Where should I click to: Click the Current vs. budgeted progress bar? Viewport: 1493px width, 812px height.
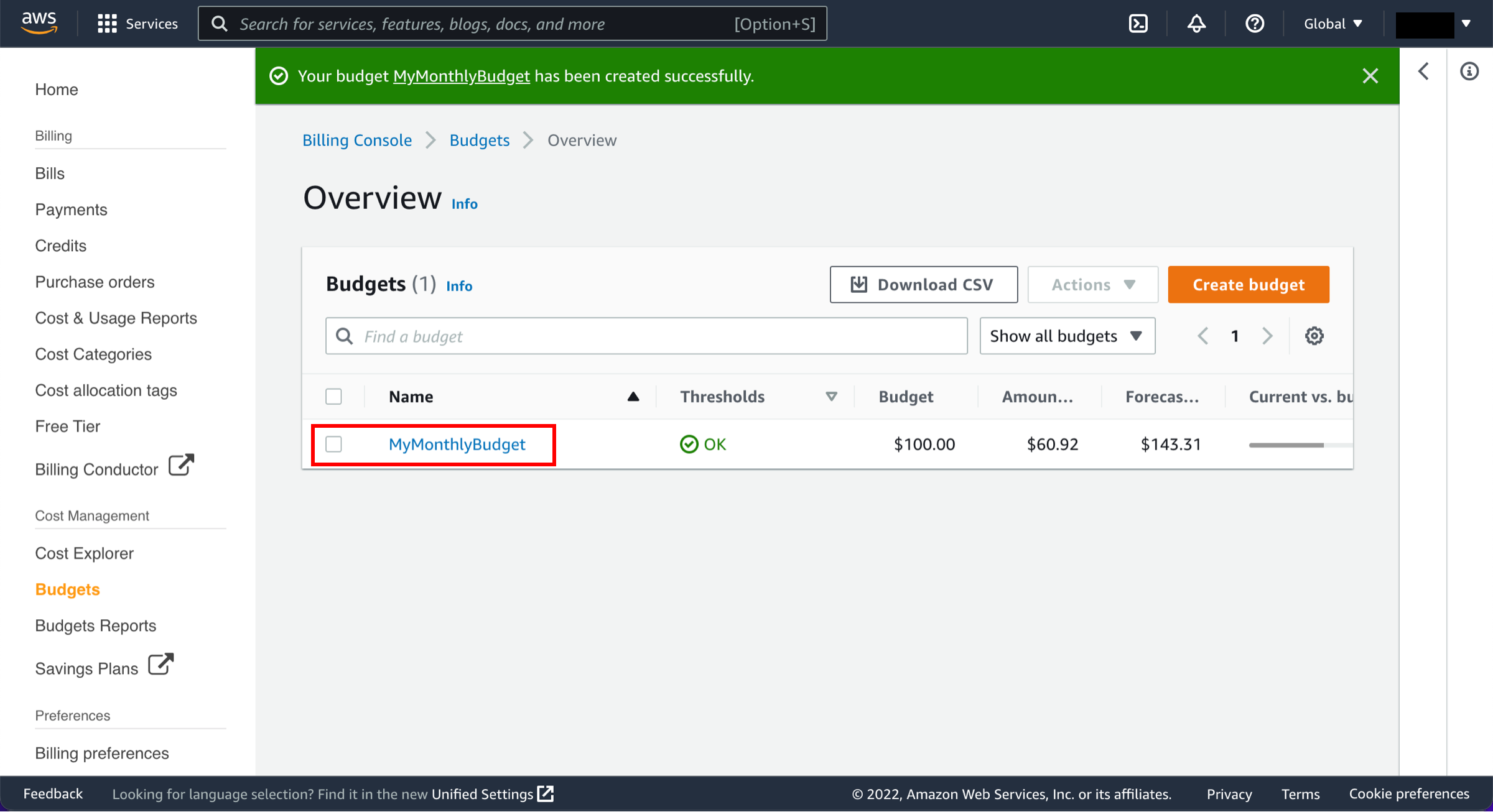click(x=1300, y=445)
